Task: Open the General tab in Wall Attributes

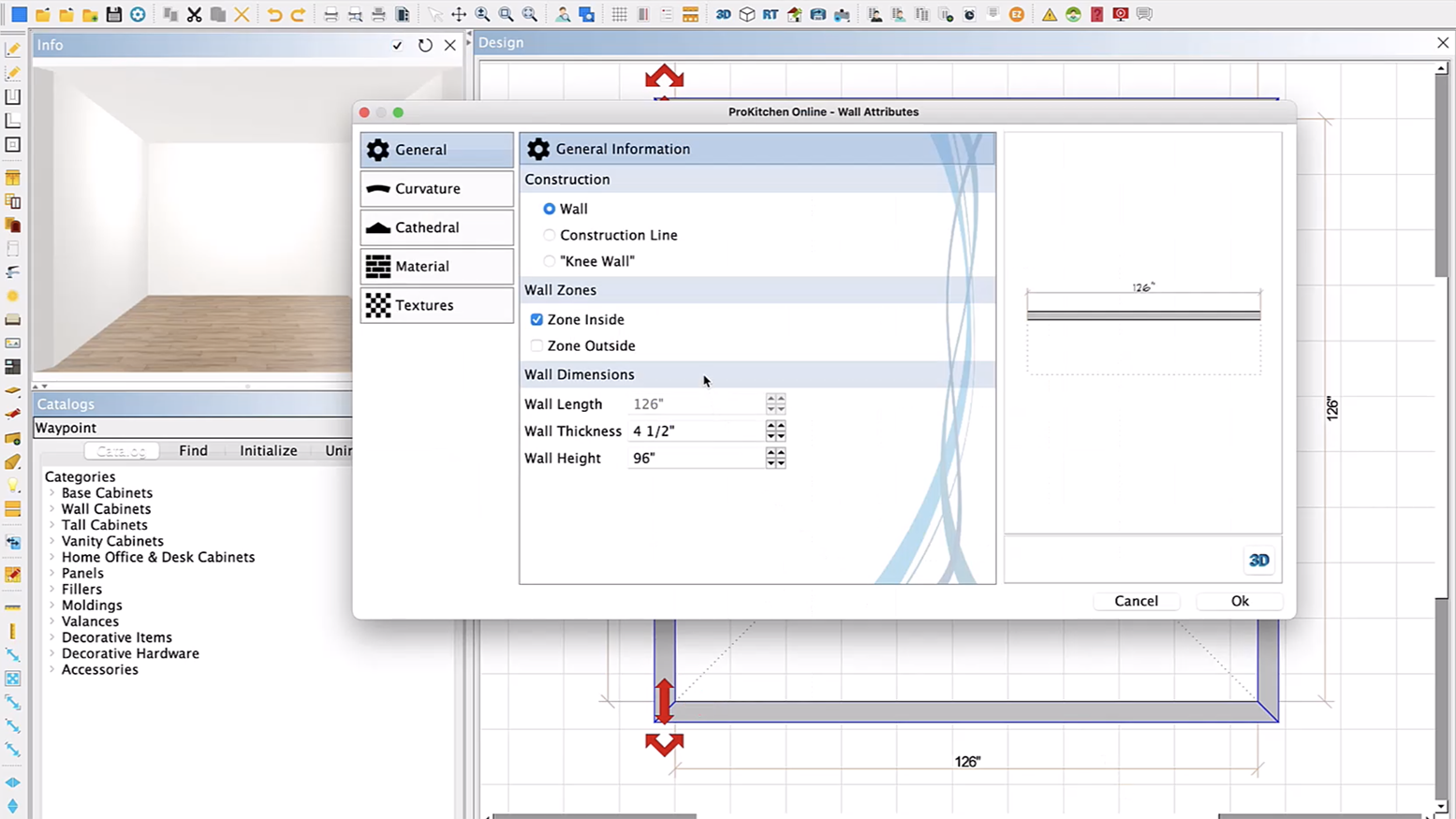Action: point(436,150)
